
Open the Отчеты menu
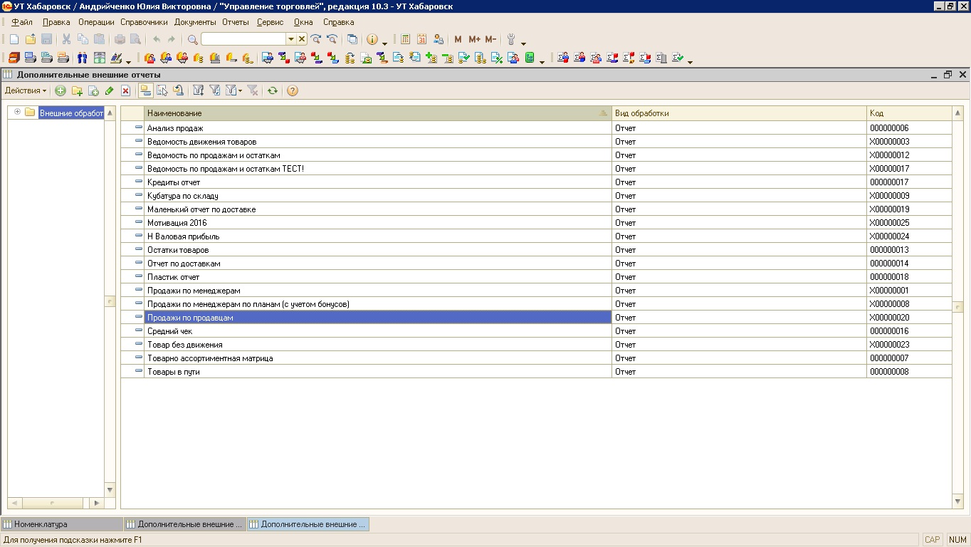click(x=235, y=22)
